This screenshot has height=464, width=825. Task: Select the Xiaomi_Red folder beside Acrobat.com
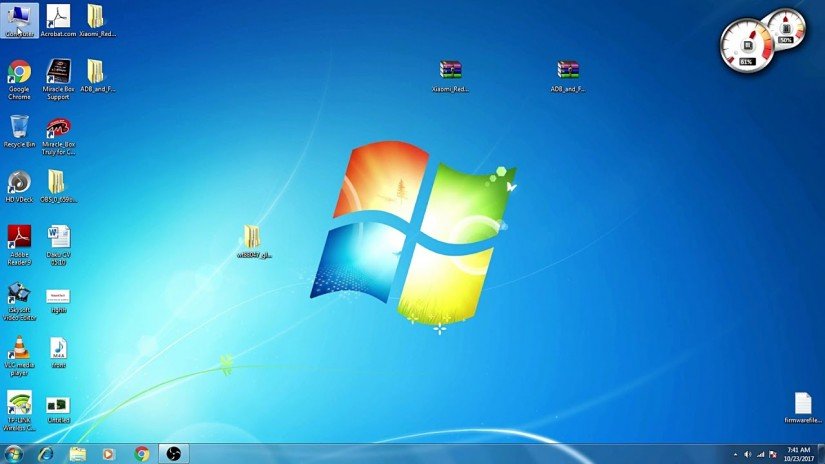pos(97,21)
